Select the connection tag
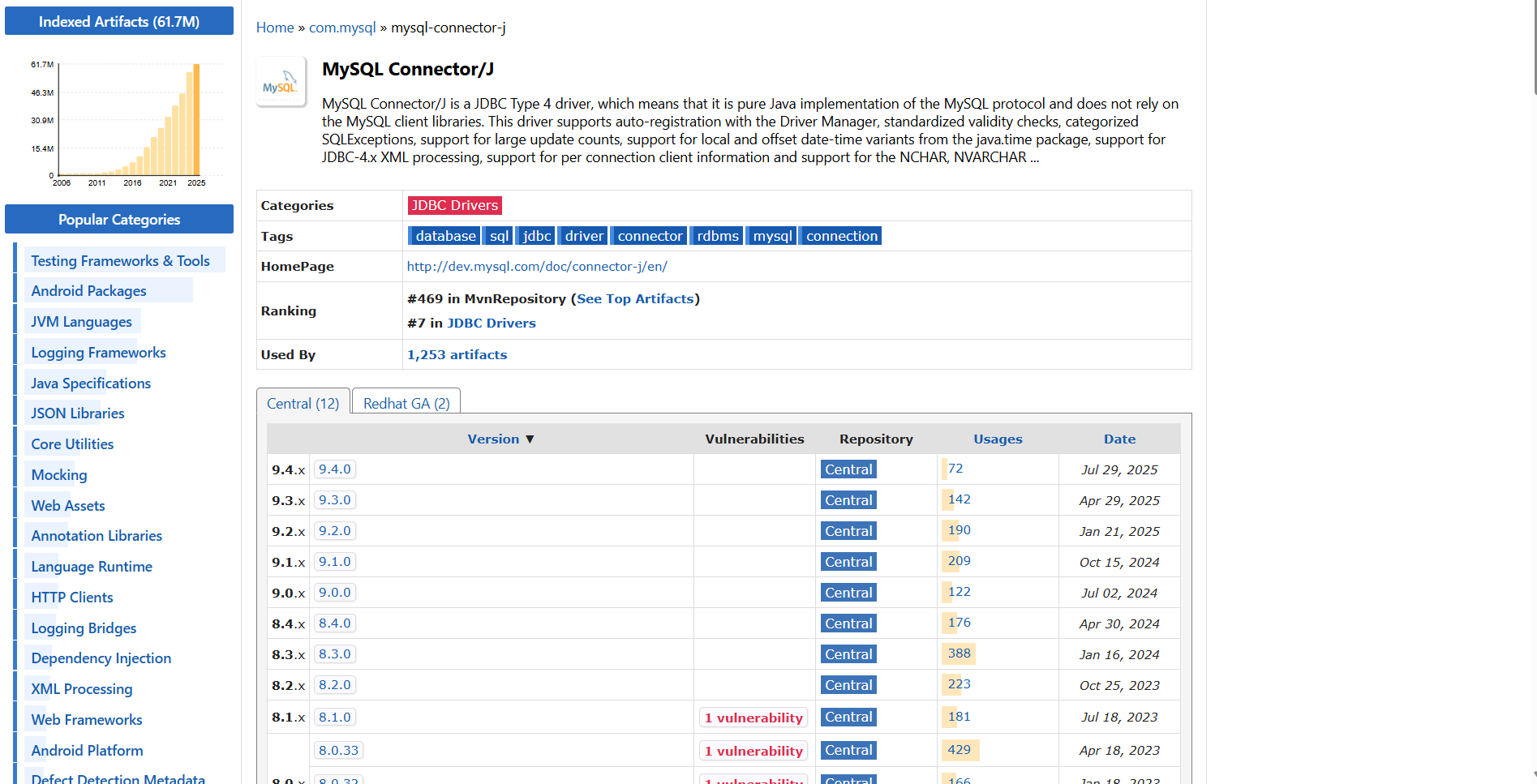Screen dimensions: 1537x784 [841, 236]
